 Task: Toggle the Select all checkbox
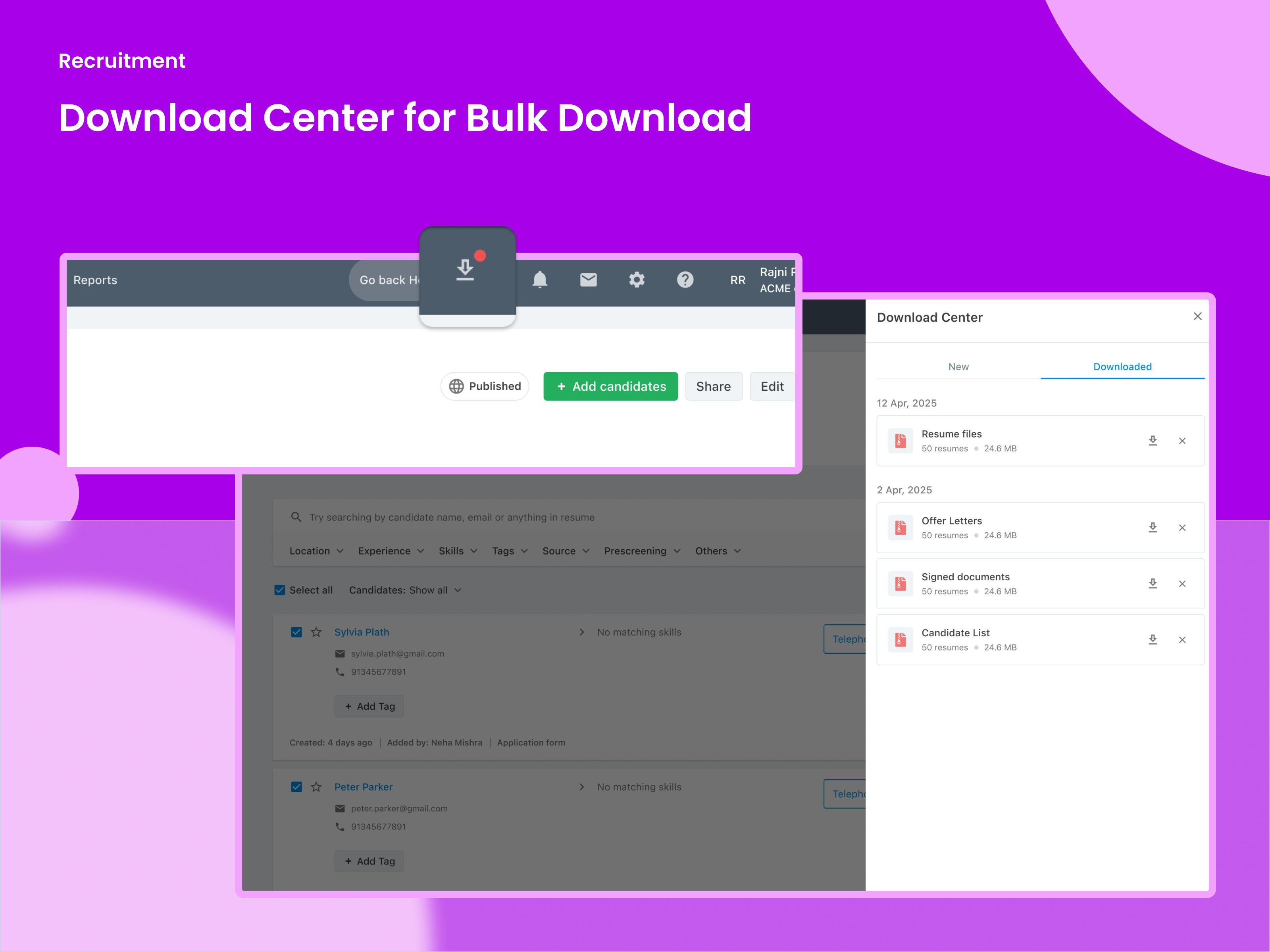(280, 590)
